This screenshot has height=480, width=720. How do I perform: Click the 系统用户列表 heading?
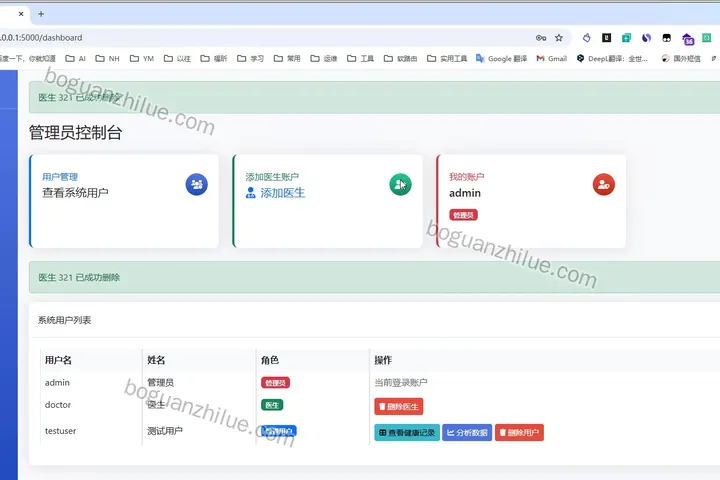[64, 320]
